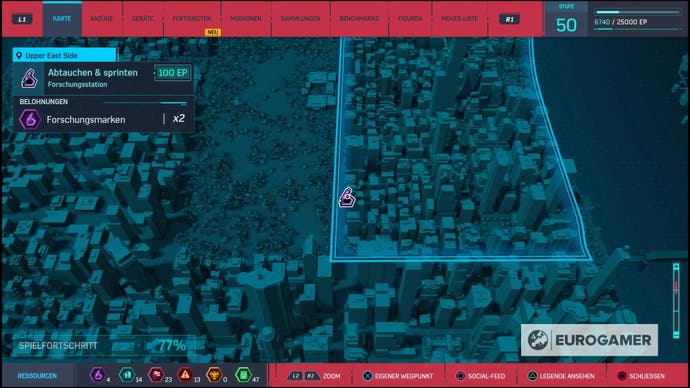Click the crime token warning triangle icon
This screenshot has height=388, width=690.
[185, 375]
